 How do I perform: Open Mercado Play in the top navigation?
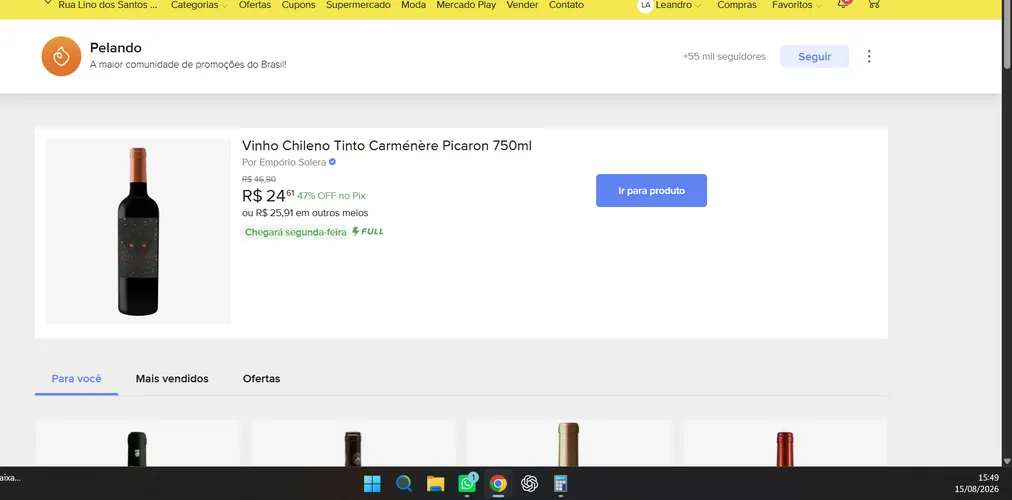[466, 5]
